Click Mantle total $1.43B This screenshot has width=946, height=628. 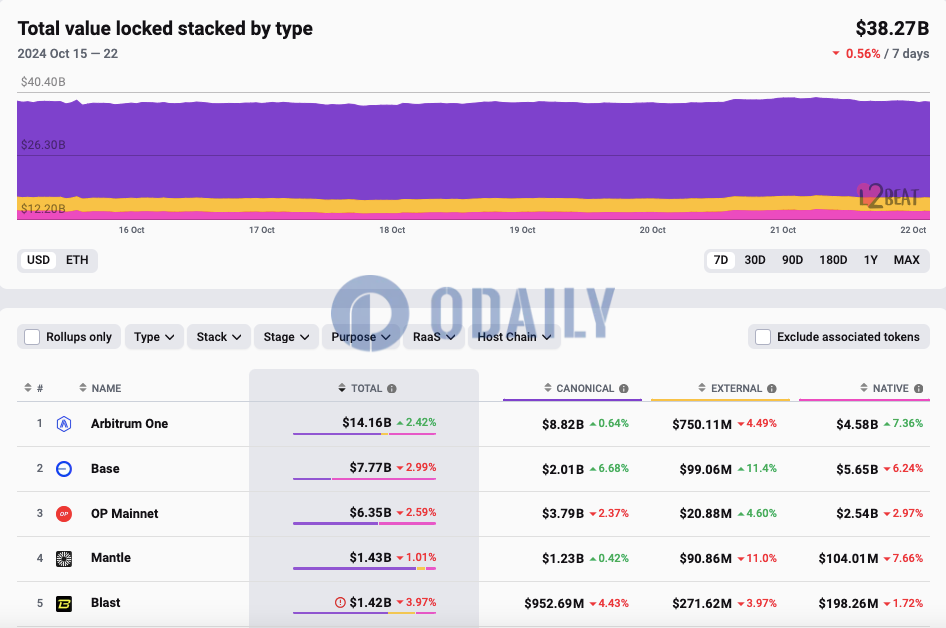pos(370,557)
